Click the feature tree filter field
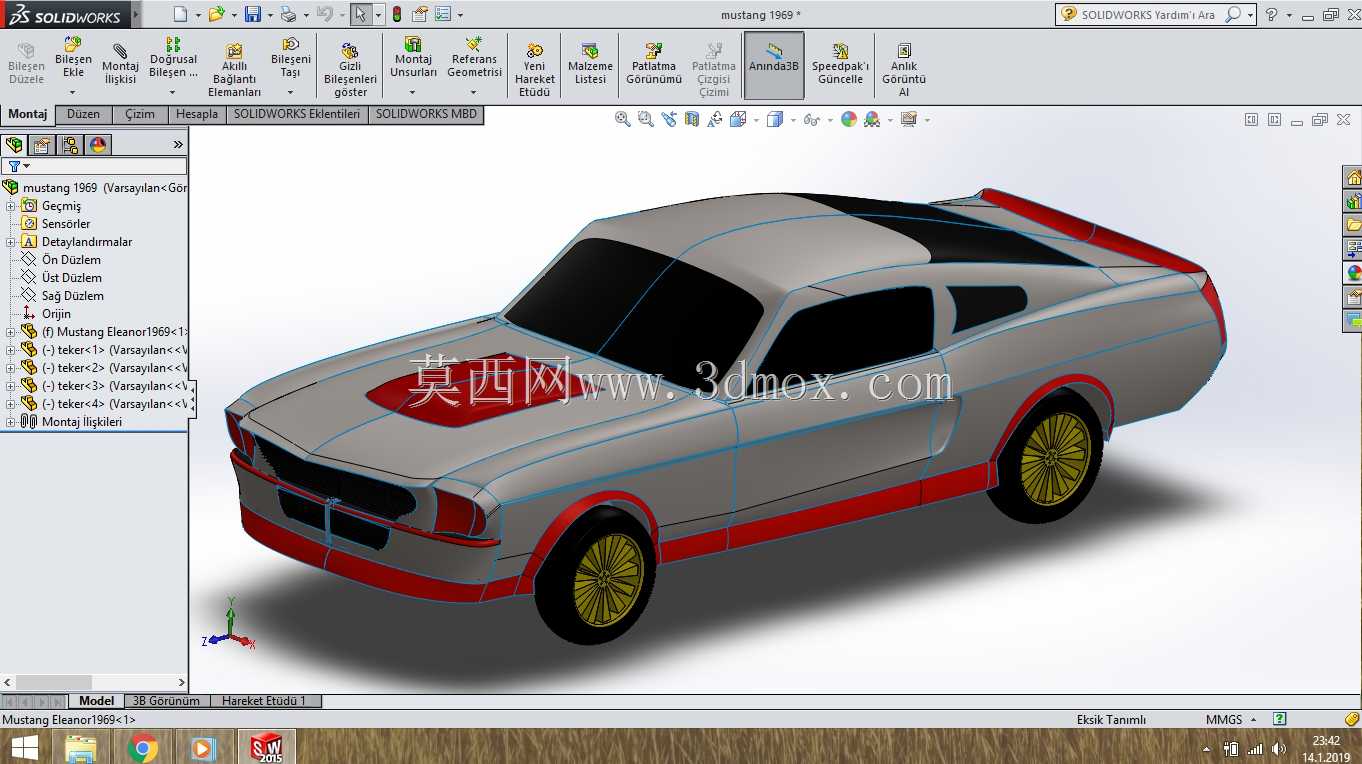Viewport: 1362px width, 764px height. pyautogui.click(x=94, y=166)
